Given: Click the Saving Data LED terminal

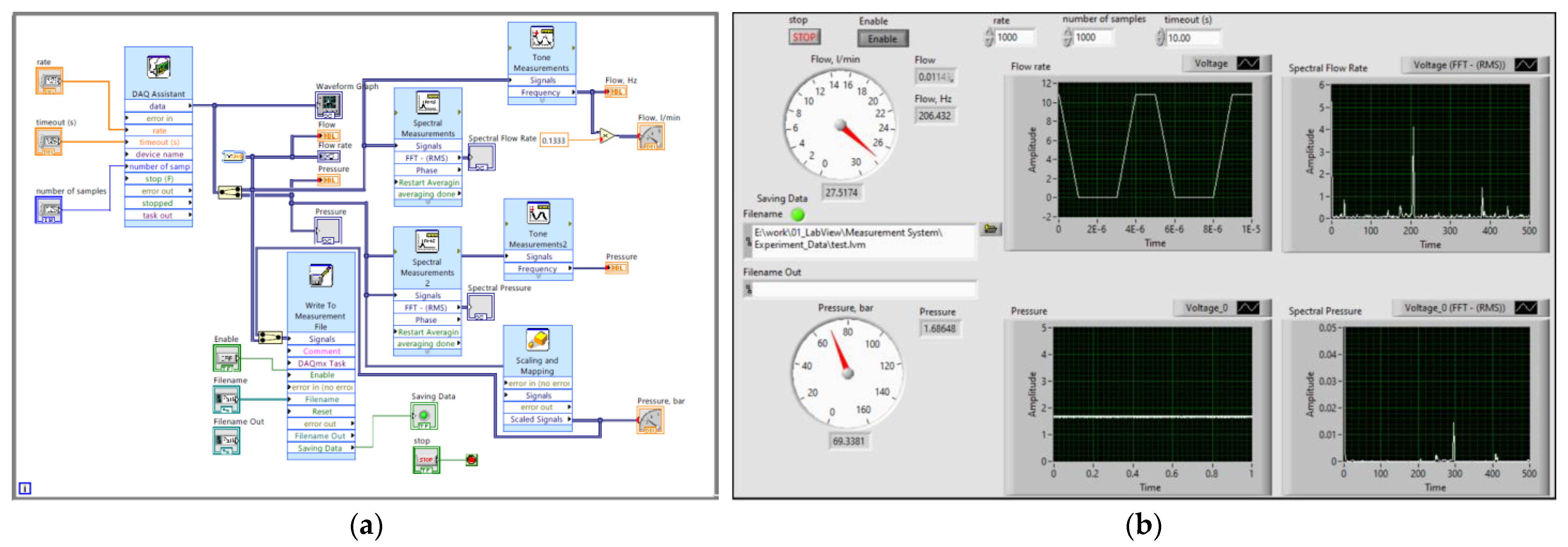Looking at the screenshot, I should click(424, 416).
